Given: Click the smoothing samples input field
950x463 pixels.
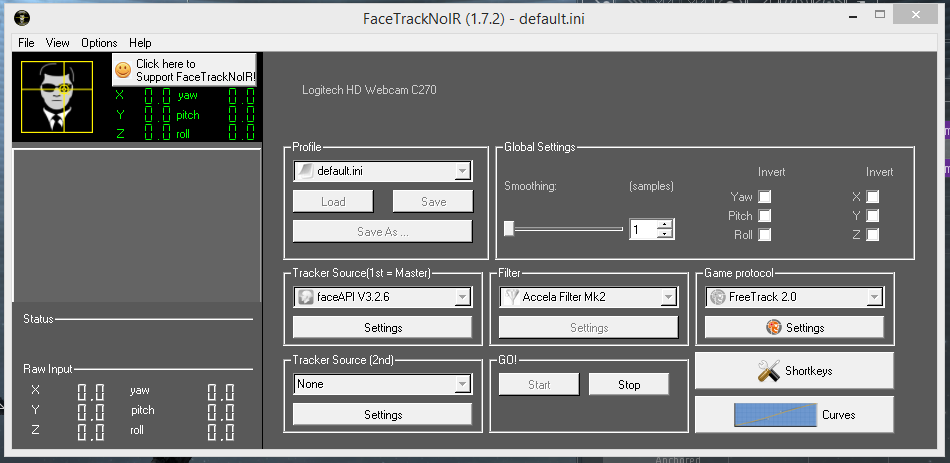Looking at the screenshot, I should [643, 229].
